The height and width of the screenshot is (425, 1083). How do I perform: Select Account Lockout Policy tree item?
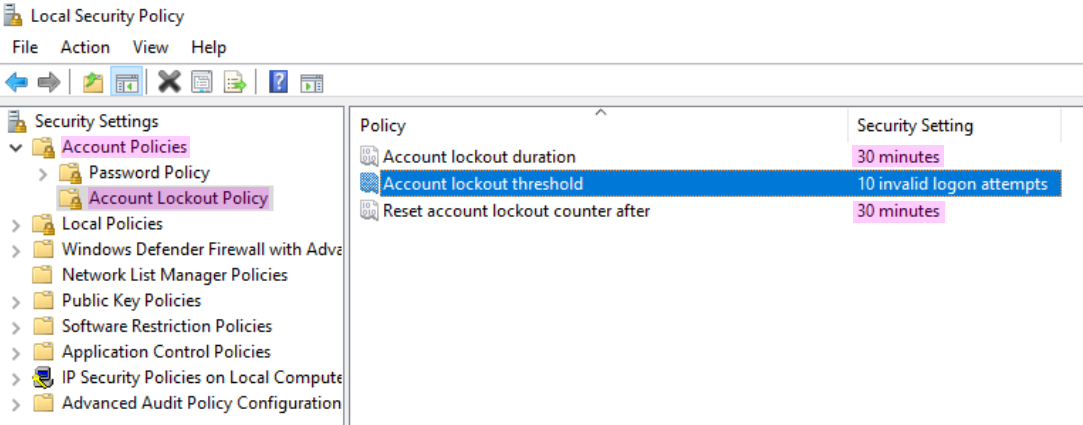pyautogui.click(x=178, y=198)
